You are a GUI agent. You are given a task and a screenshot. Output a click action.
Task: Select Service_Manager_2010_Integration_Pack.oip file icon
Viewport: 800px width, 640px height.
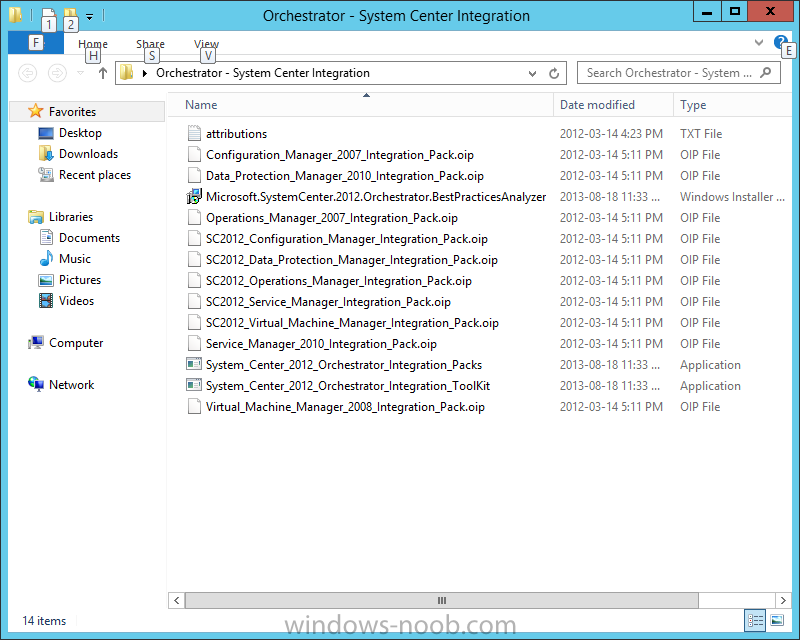(194, 343)
